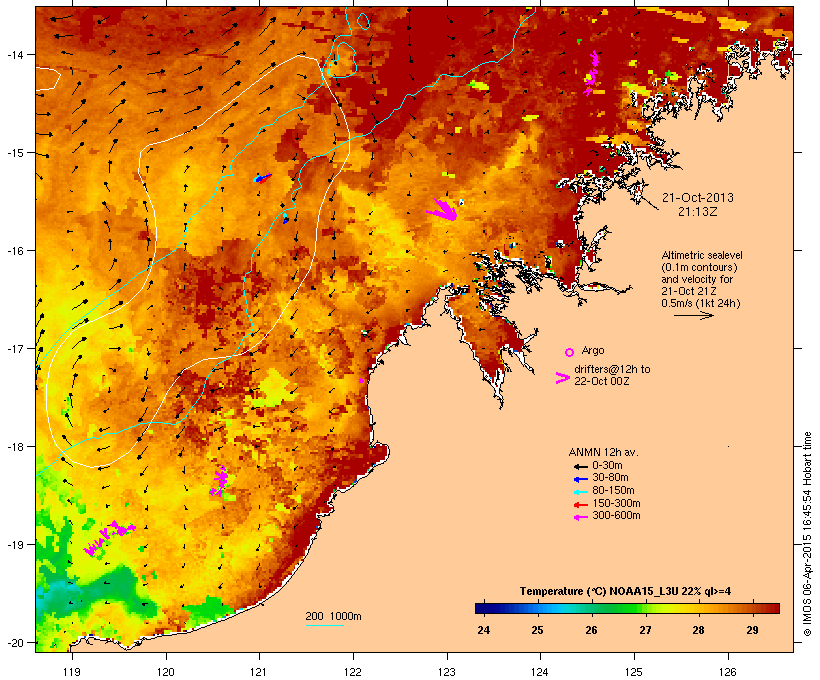This screenshot has width=820, height=680.
Task: Click the colorbar tick label 24
Action: pyautogui.click(x=484, y=630)
